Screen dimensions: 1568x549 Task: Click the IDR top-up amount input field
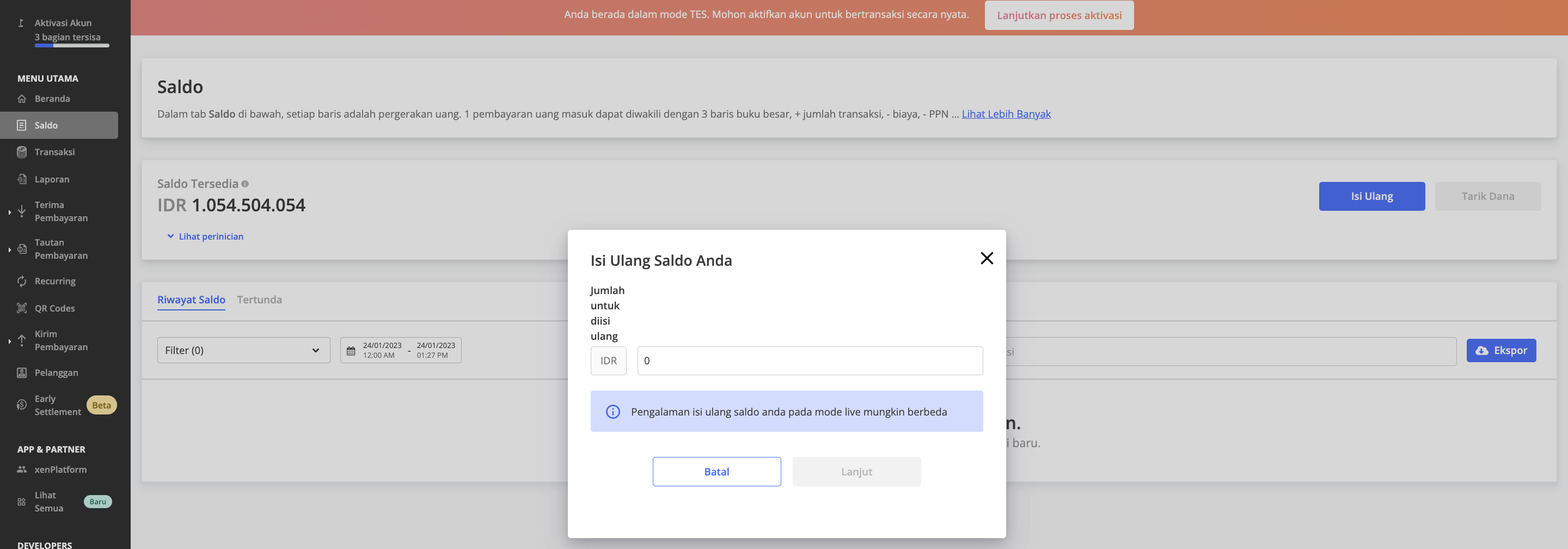pos(809,361)
